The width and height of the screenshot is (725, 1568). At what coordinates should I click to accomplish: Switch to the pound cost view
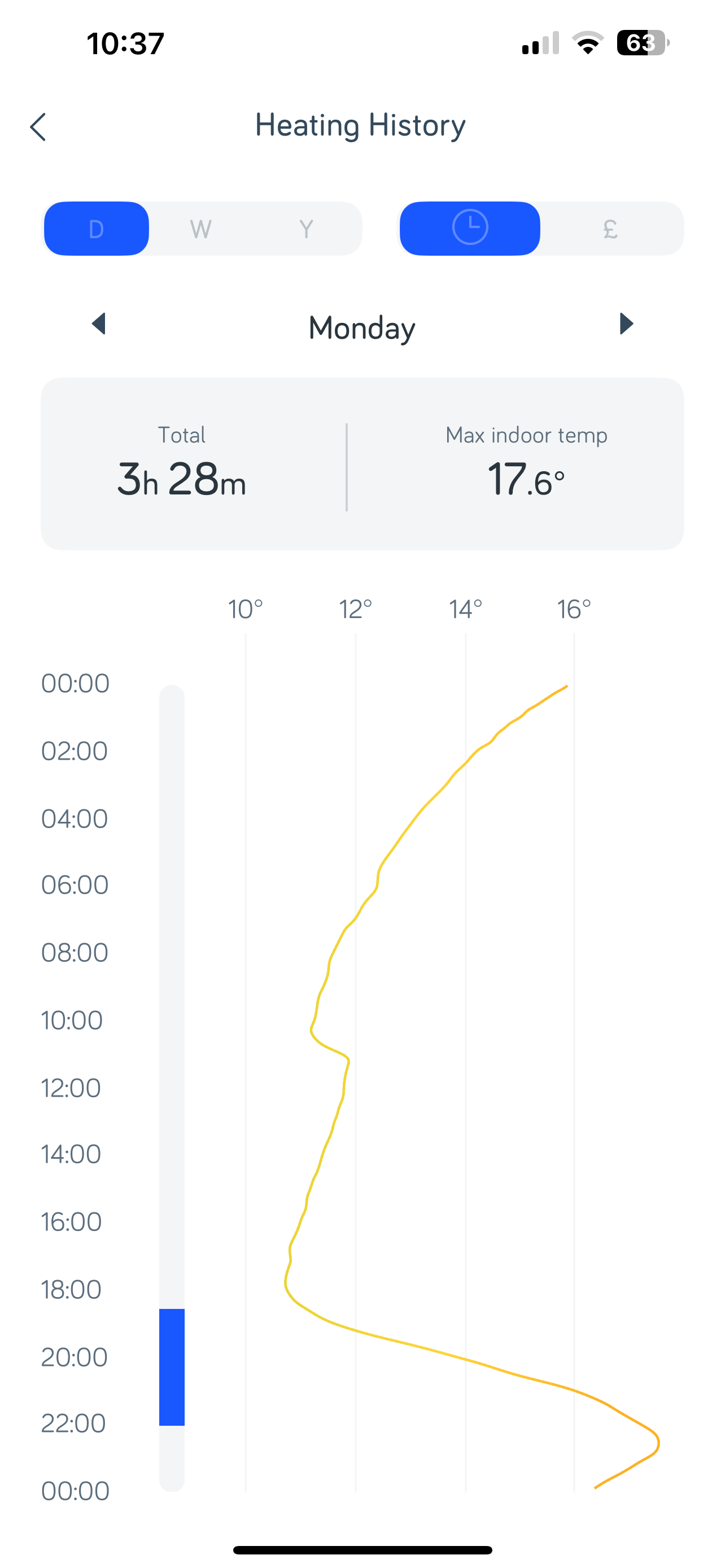pos(610,228)
